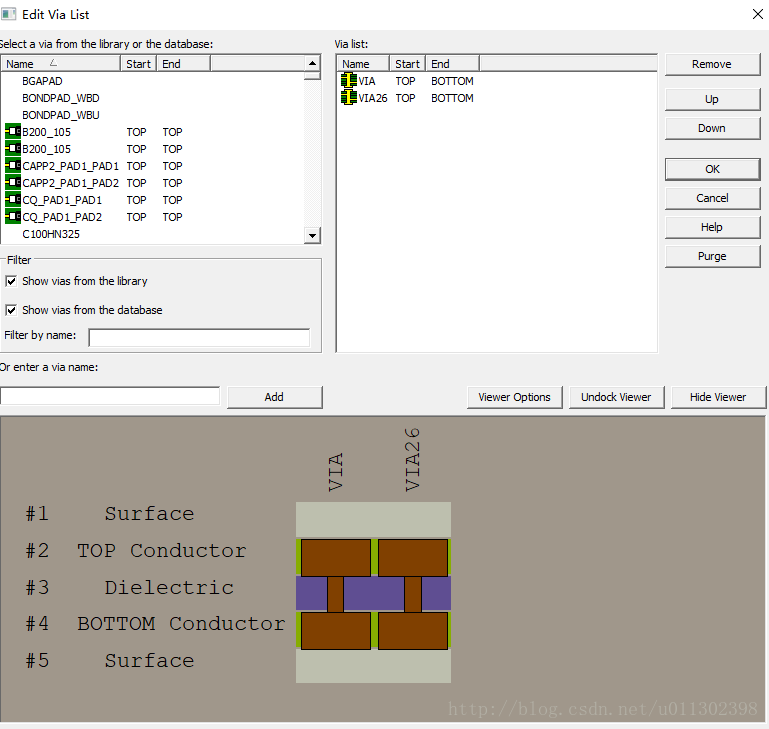Uncheck Show vias from the database
This screenshot has width=769, height=729.
[x=11, y=310]
